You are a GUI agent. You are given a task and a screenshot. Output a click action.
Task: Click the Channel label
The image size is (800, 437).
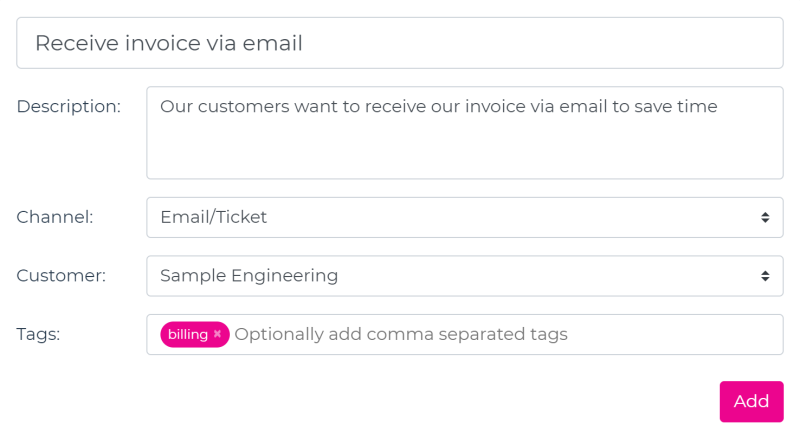coord(55,217)
